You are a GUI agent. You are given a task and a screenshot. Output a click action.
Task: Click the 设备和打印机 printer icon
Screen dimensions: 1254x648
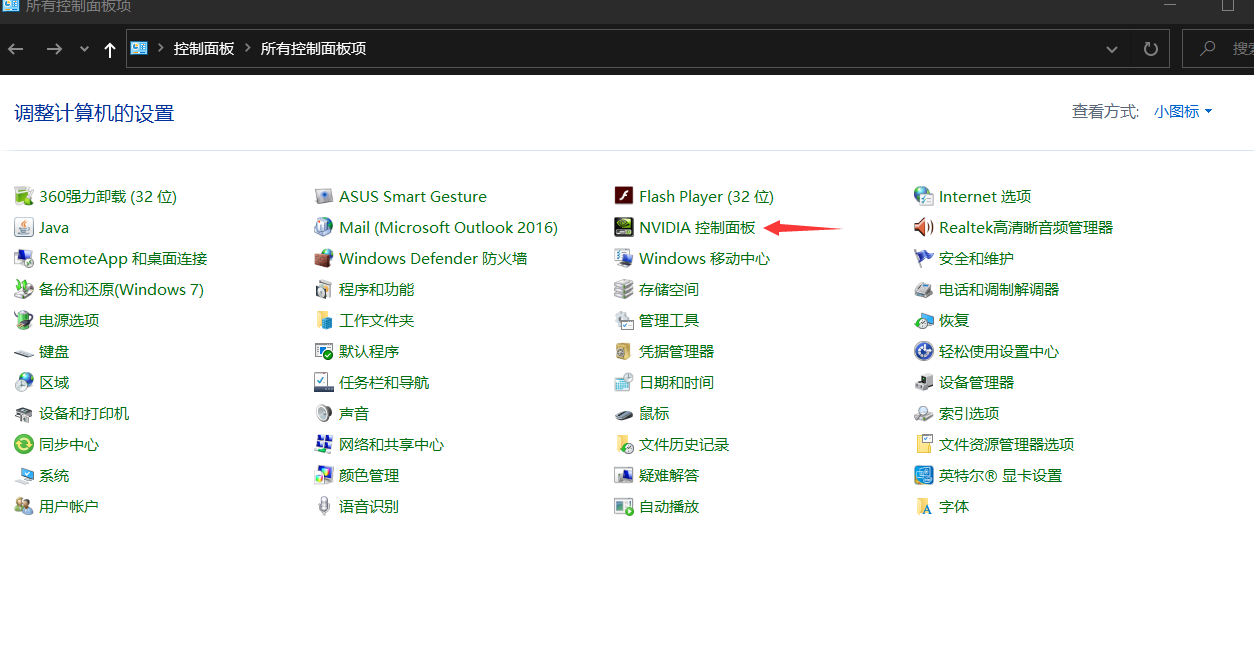coord(24,413)
